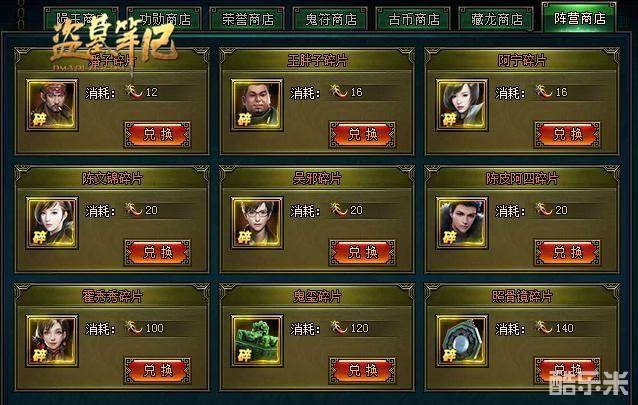Open the 古币商店 tab

click(413, 19)
